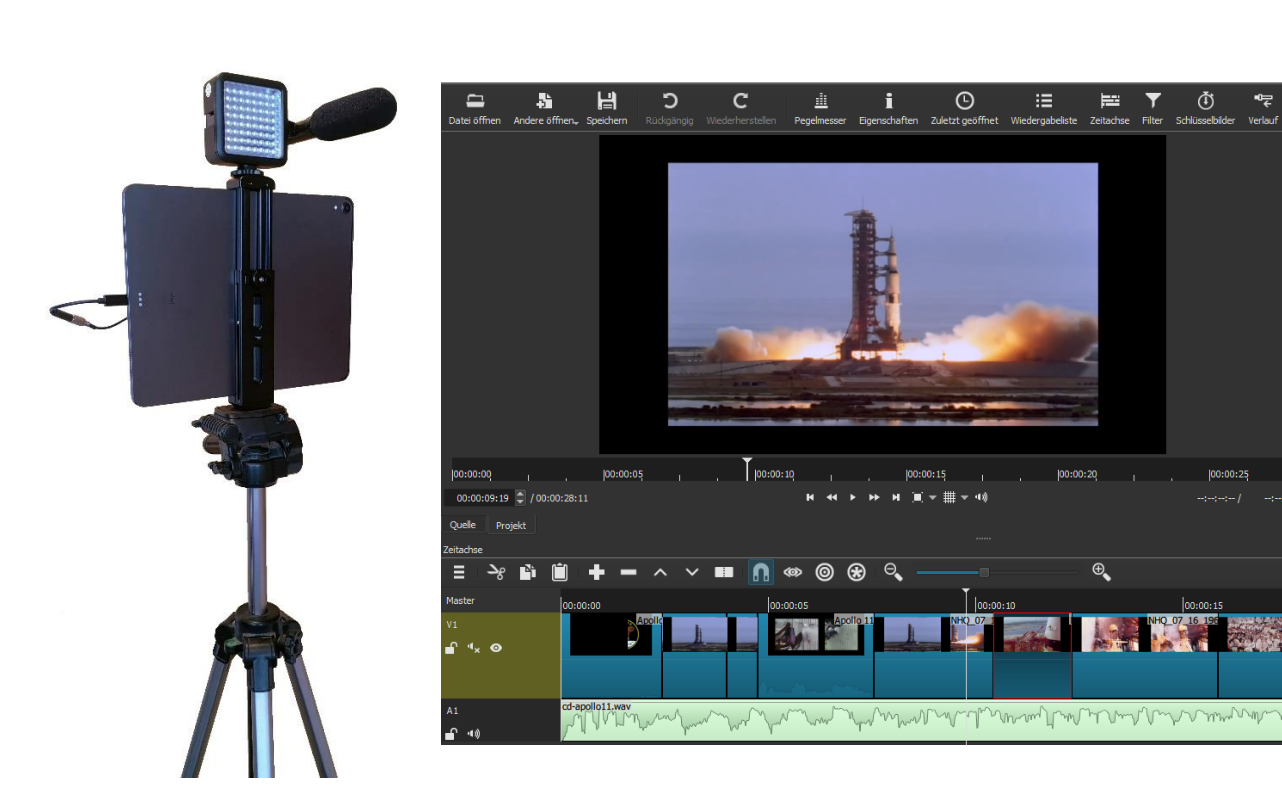The height and width of the screenshot is (789, 1282).
Task: Click the append plus icon in timeline
Action: pos(597,572)
